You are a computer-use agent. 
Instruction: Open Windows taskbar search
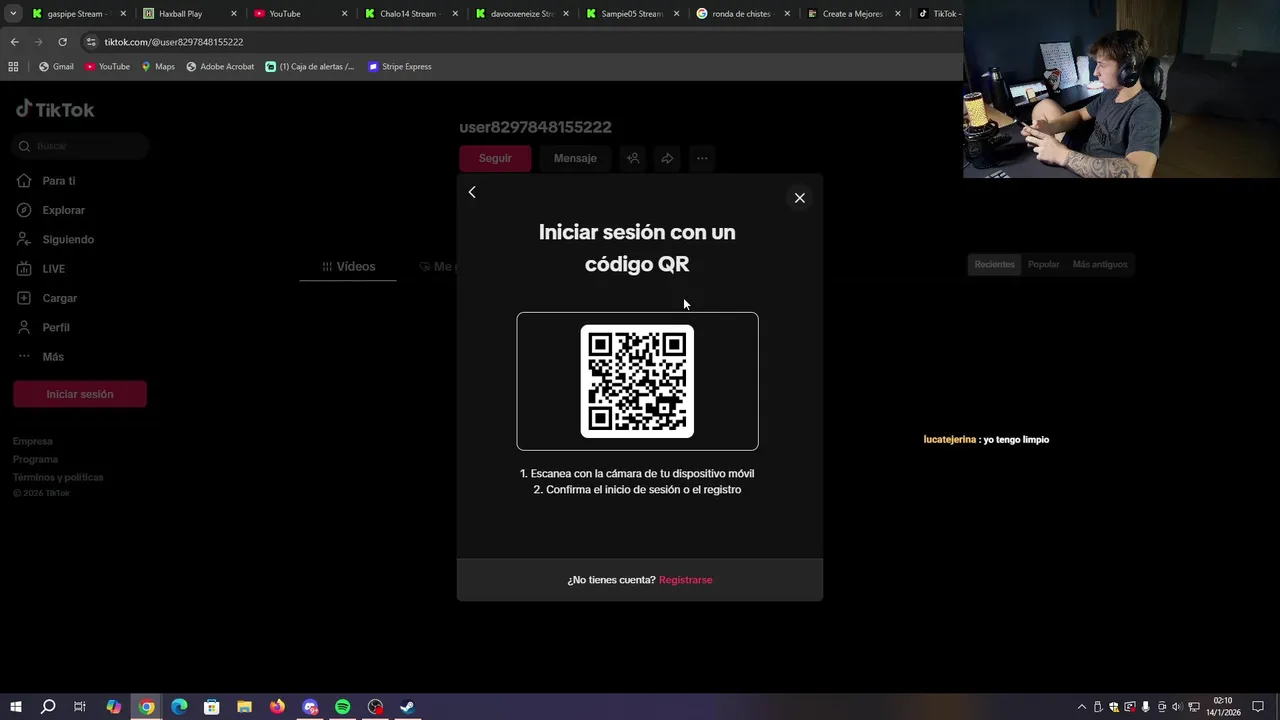click(x=47, y=707)
